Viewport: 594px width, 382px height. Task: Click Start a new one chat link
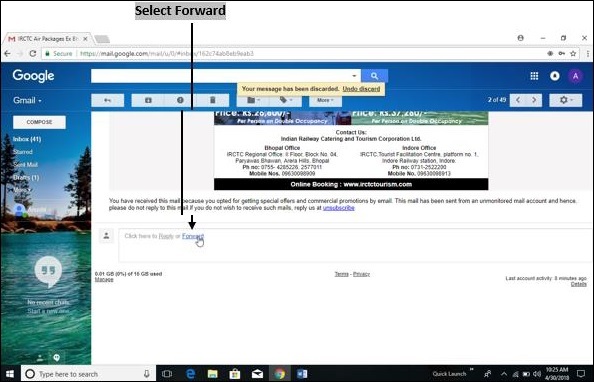(48, 311)
